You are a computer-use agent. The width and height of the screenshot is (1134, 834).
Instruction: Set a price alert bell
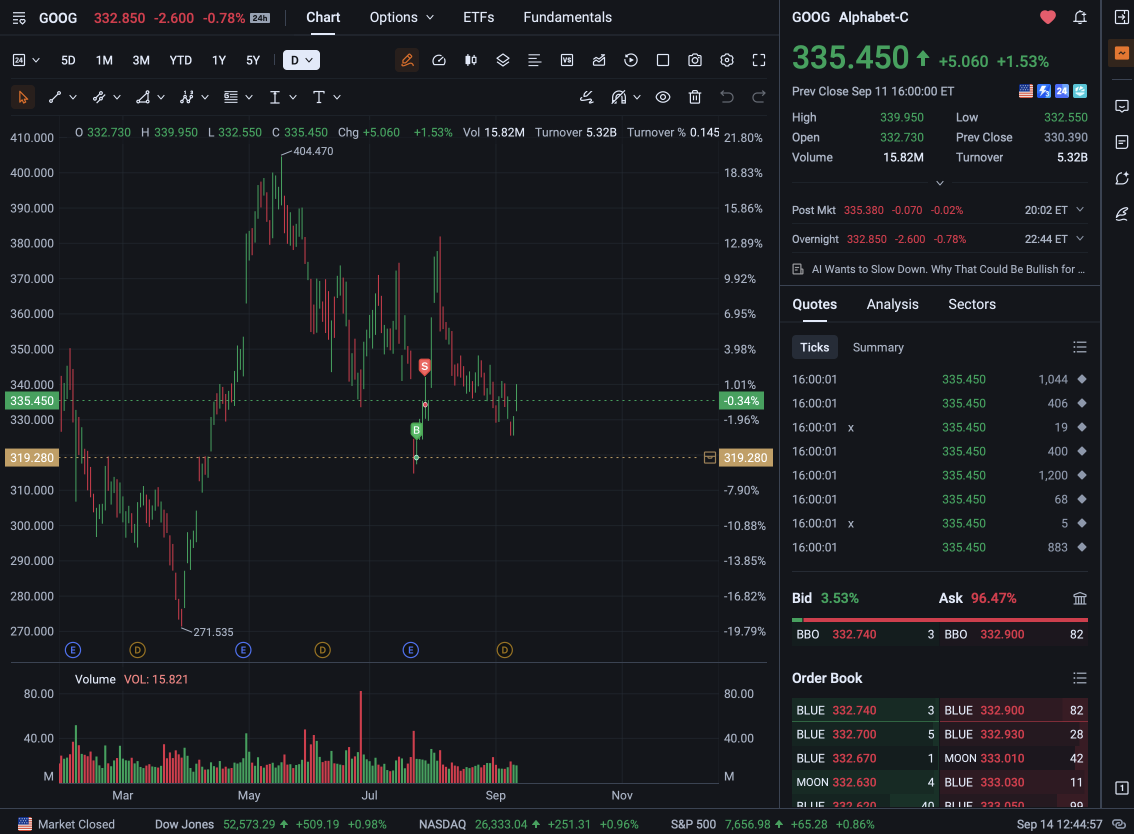(x=1080, y=17)
